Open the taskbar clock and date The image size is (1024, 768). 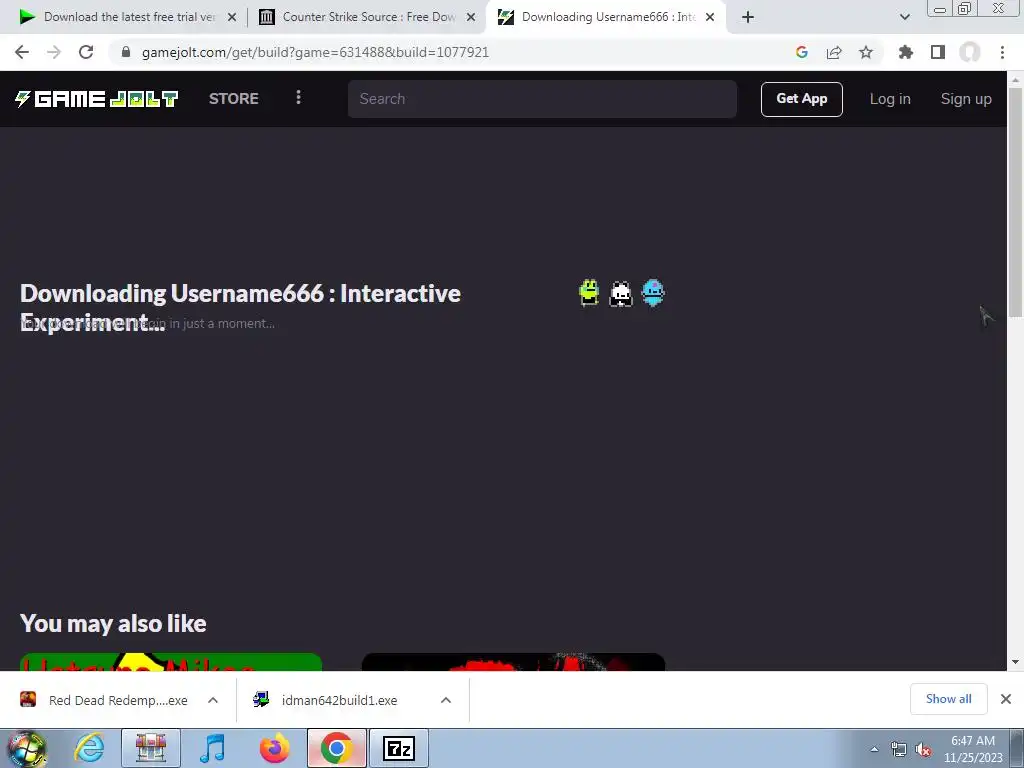973,749
